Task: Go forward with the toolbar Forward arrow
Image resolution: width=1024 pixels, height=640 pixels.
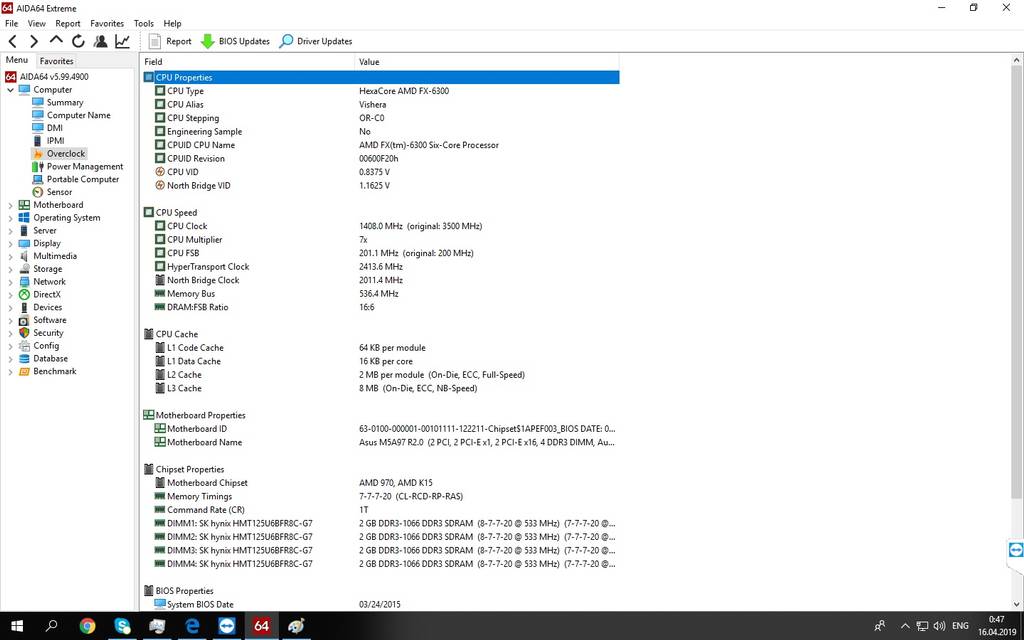Action: [34, 41]
